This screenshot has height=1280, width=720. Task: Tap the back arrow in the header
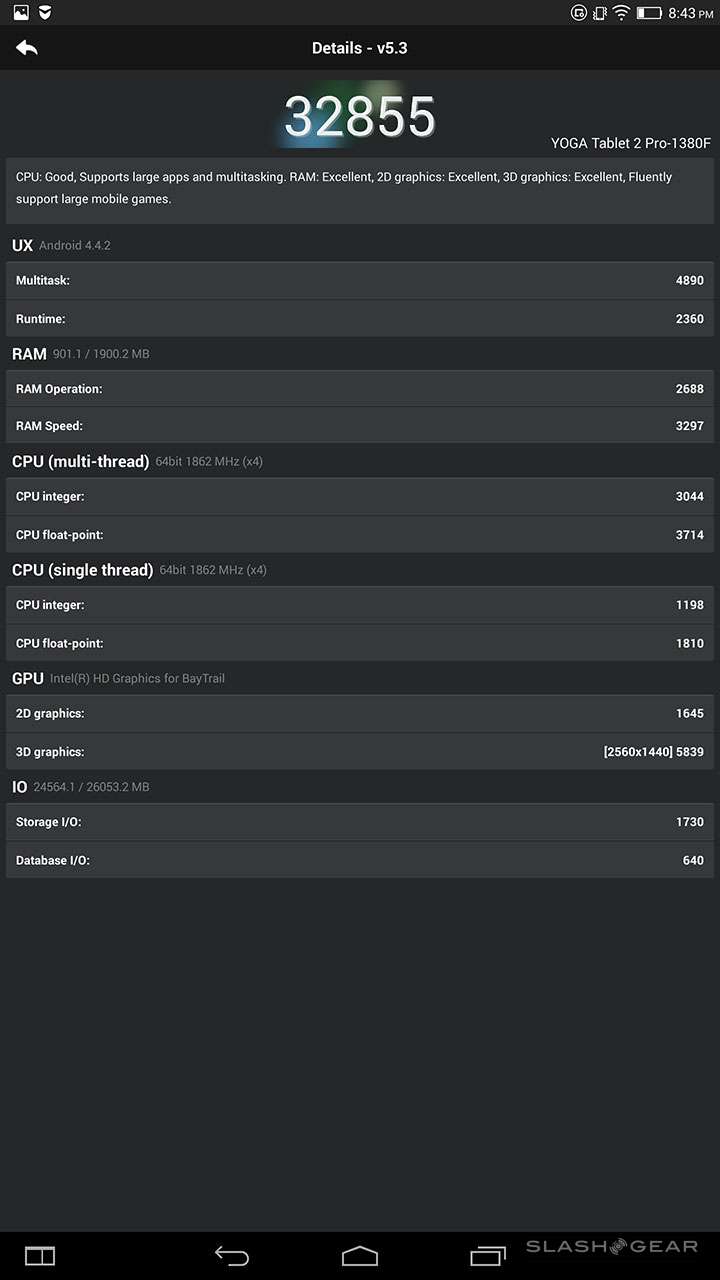click(x=27, y=48)
